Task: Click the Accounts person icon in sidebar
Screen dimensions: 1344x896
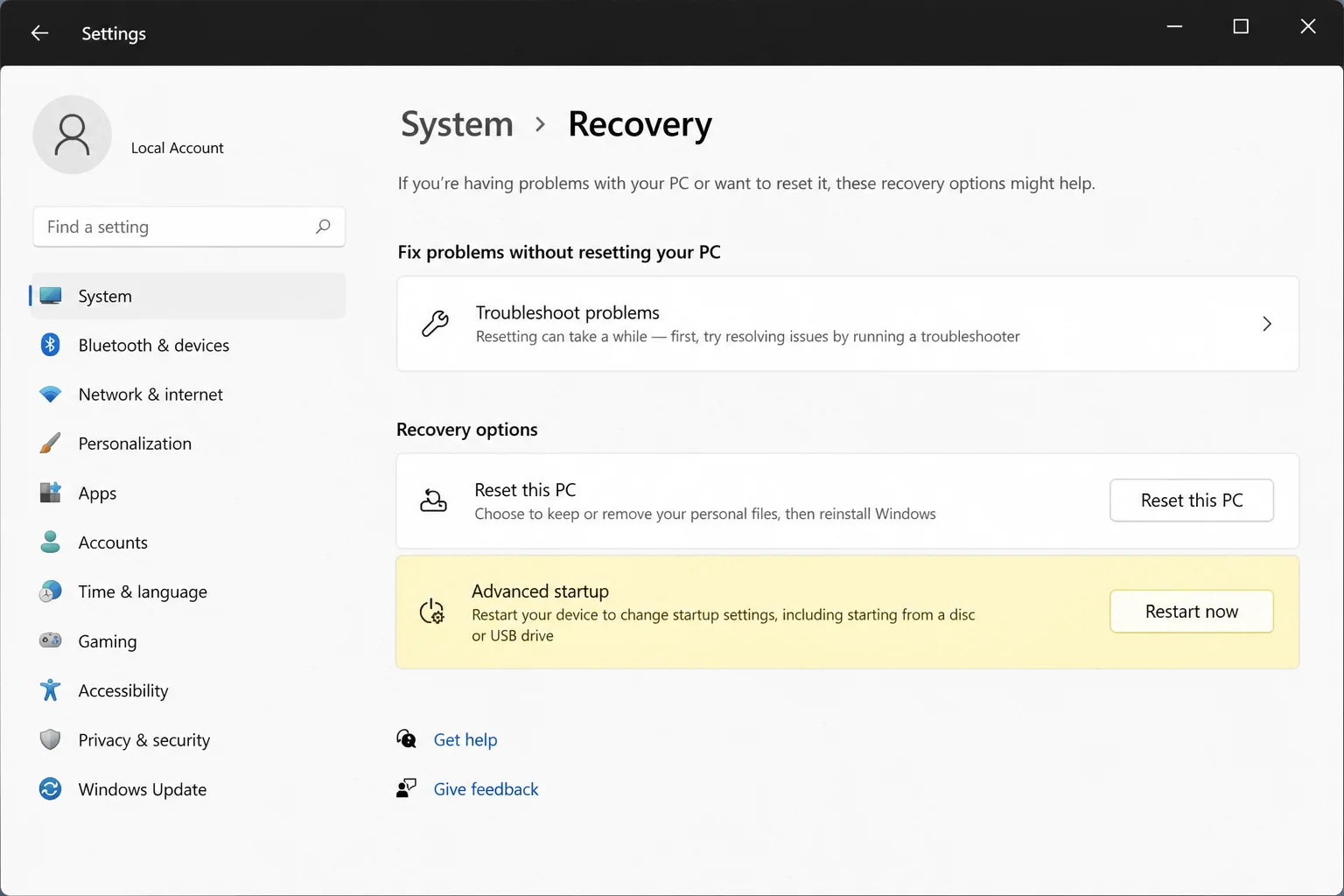Action: click(51, 542)
